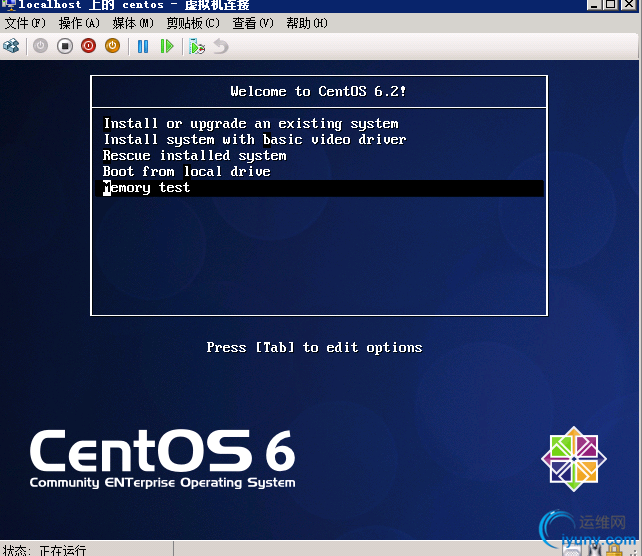Open the 操作(A) menu

click(x=79, y=23)
